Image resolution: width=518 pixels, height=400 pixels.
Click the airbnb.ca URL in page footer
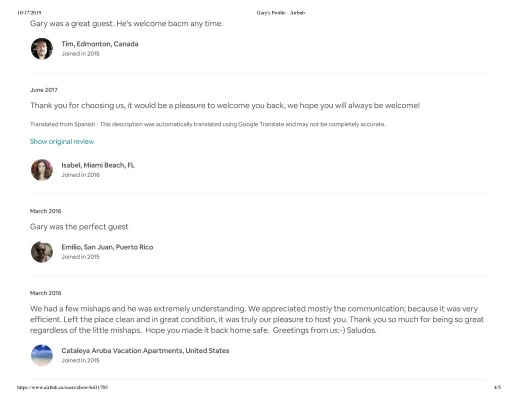coord(62,387)
